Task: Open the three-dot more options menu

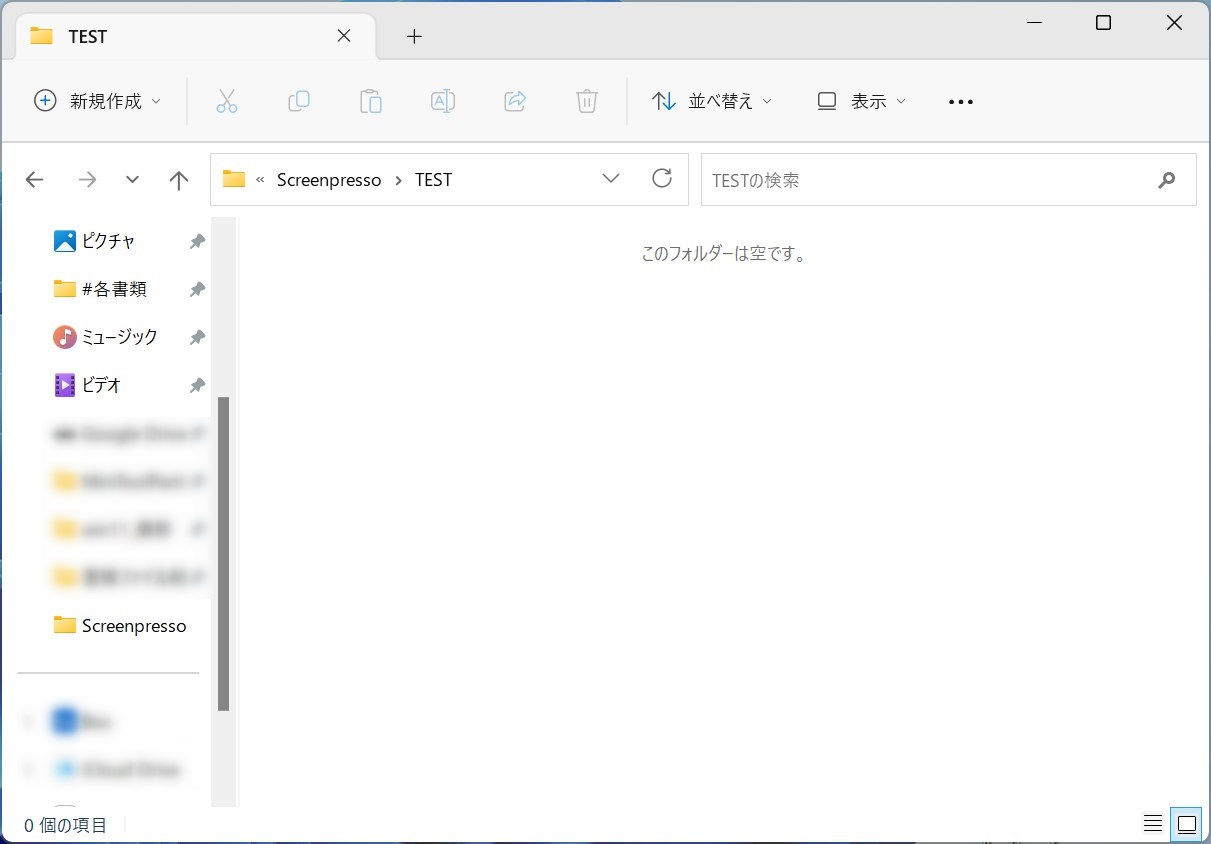Action: tap(960, 101)
